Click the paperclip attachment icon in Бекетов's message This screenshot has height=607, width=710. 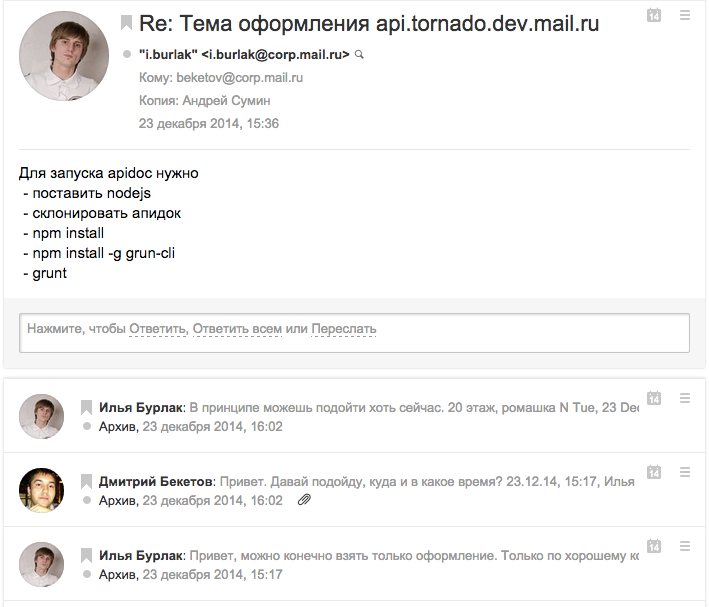pos(304,500)
